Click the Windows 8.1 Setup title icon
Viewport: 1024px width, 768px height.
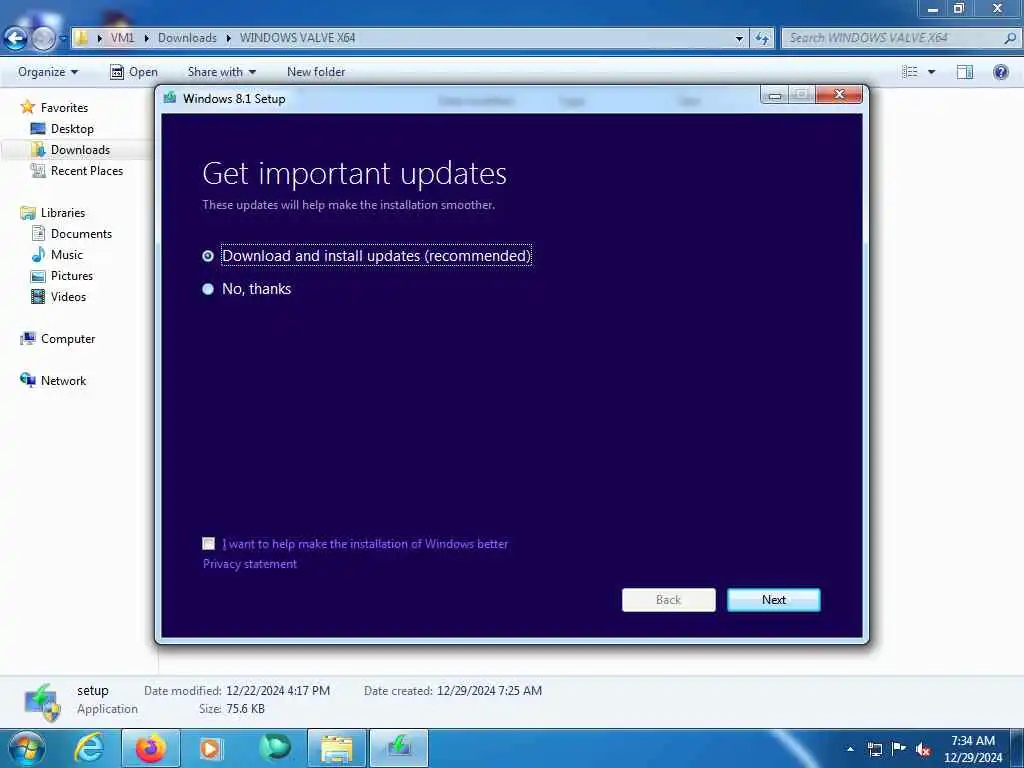(x=170, y=98)
